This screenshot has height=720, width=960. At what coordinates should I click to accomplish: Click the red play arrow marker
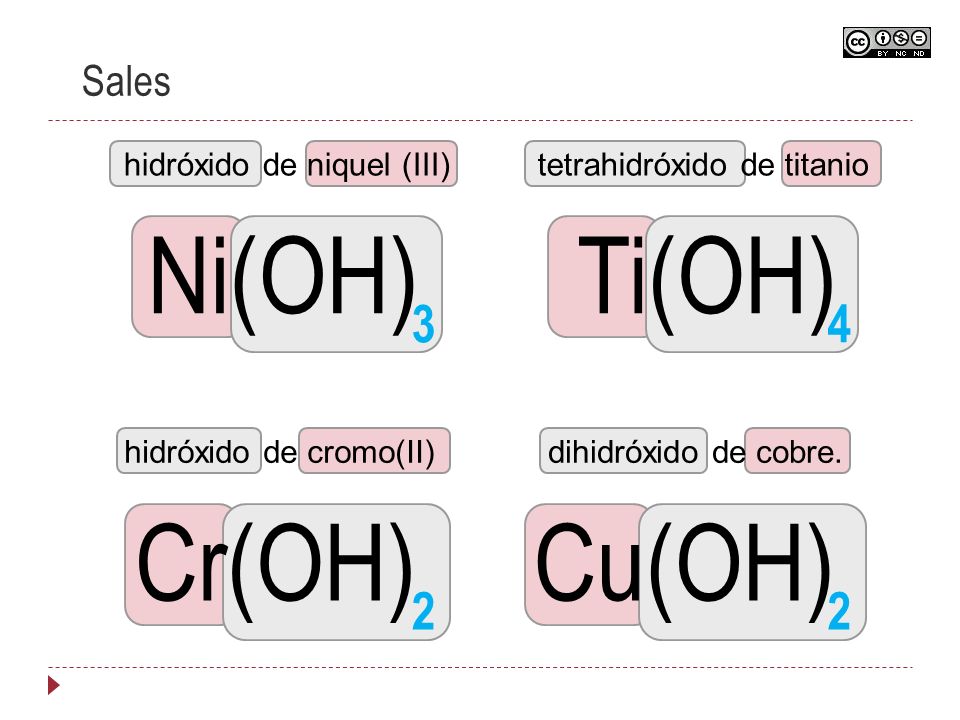coord(54,685)
